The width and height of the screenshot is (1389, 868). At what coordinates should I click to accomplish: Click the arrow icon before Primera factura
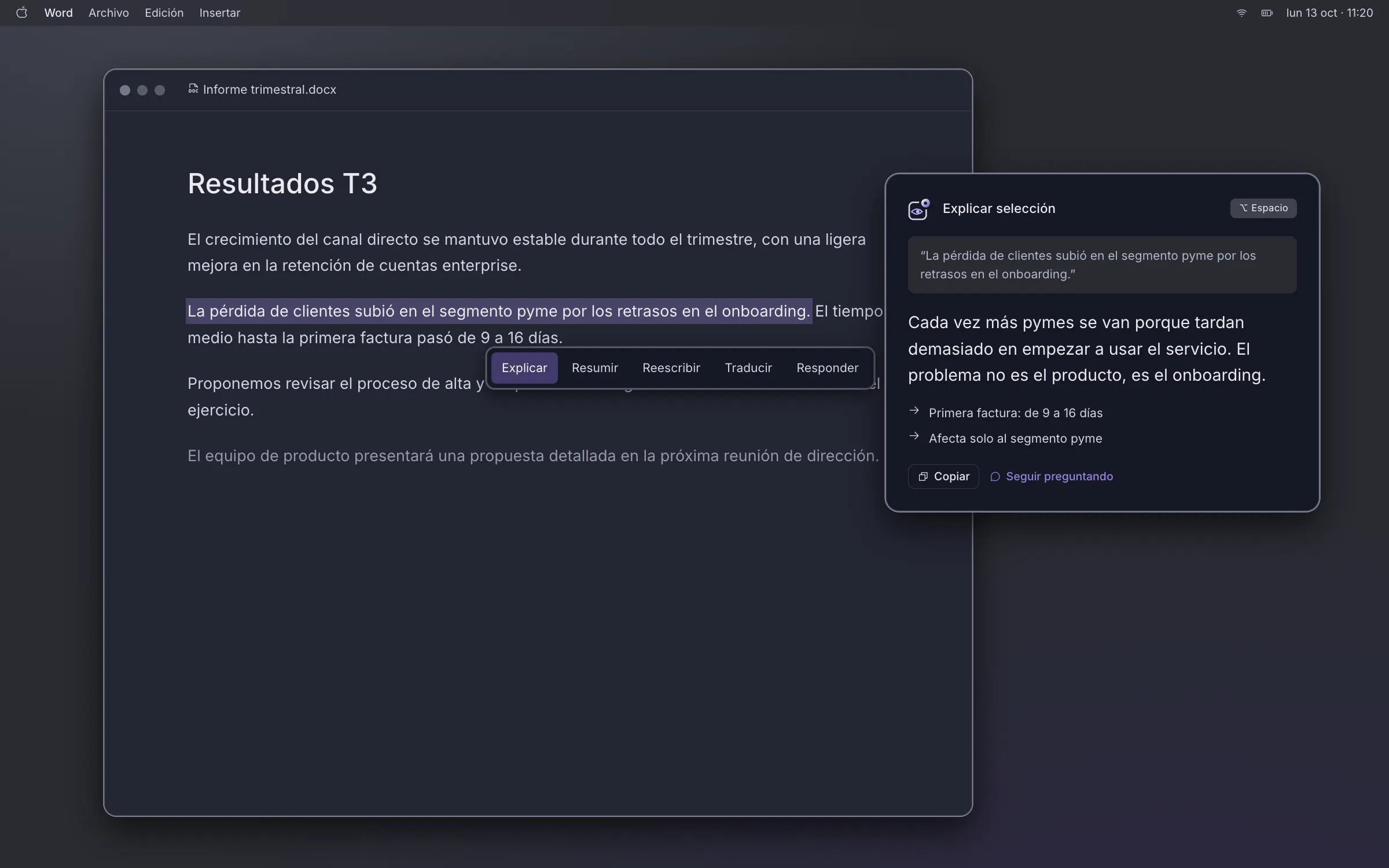point(914,411)
